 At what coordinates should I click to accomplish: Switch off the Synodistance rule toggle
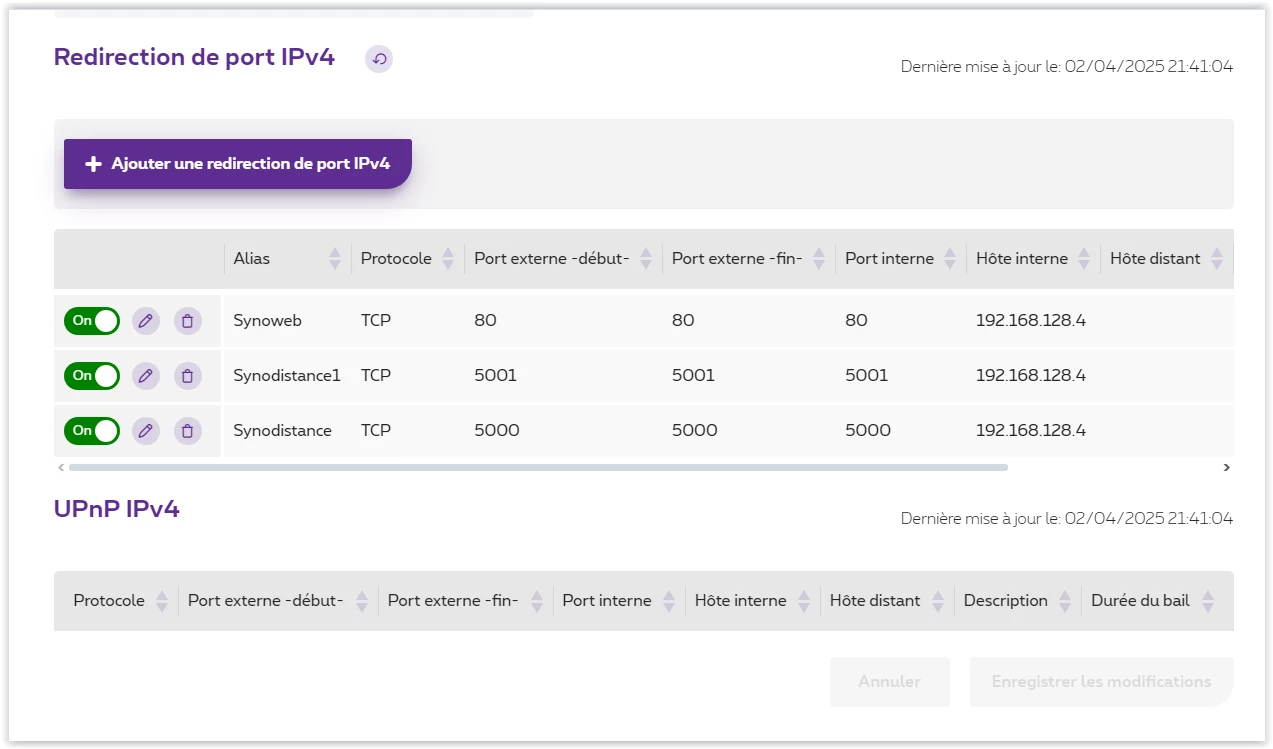pyautogui.click(x=92, y=431)
